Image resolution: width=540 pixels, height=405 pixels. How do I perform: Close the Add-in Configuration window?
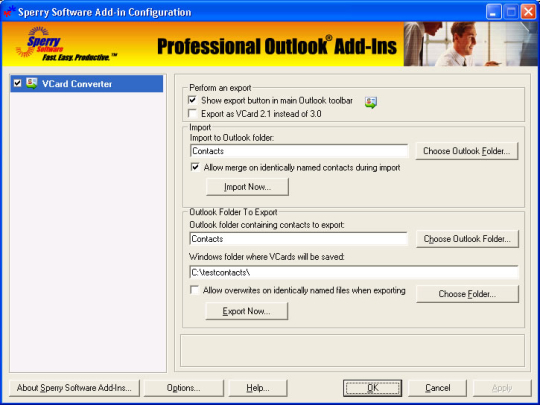(x=528, y=12)
